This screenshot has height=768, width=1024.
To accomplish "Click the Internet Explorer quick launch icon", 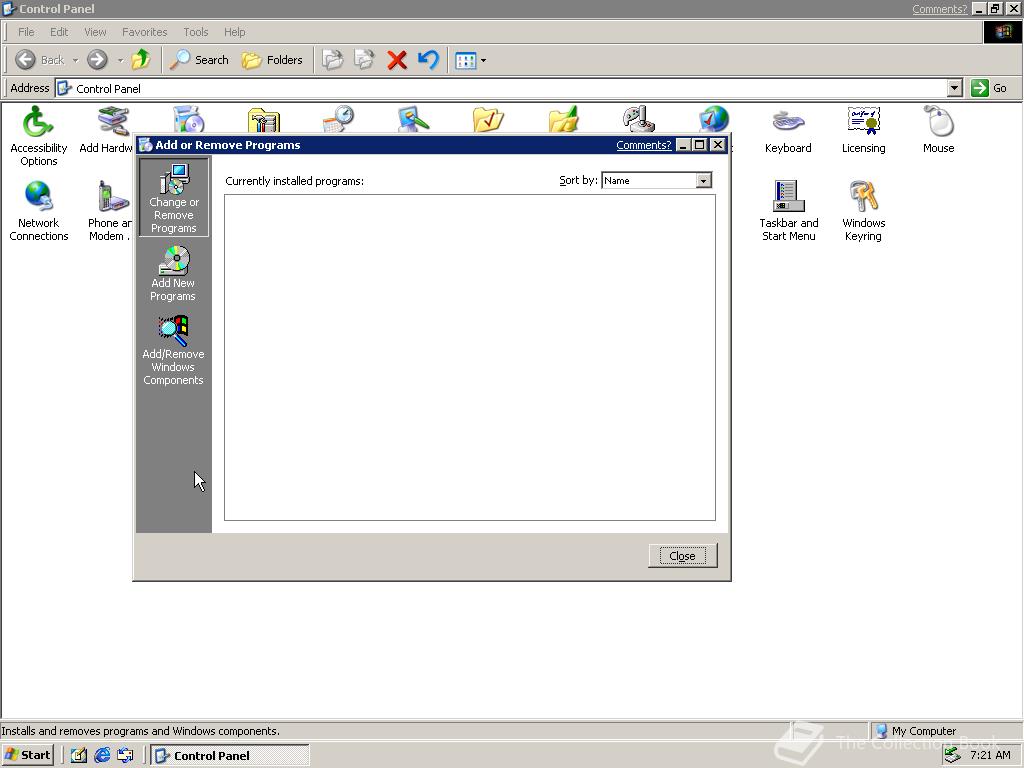I will [102, 756].
